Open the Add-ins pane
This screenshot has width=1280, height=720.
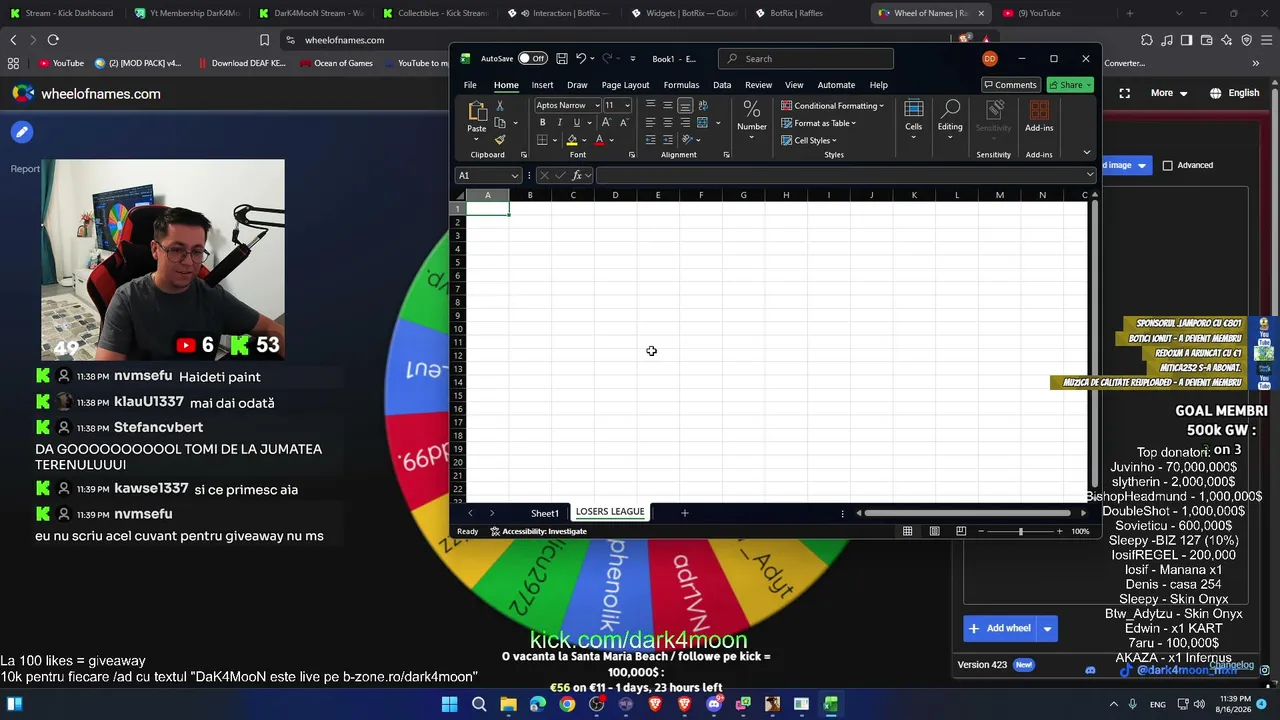coord(1039,116)
